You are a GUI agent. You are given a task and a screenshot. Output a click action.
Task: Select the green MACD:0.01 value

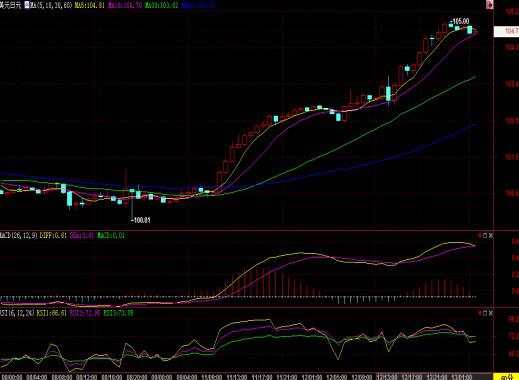pos(111,236)
